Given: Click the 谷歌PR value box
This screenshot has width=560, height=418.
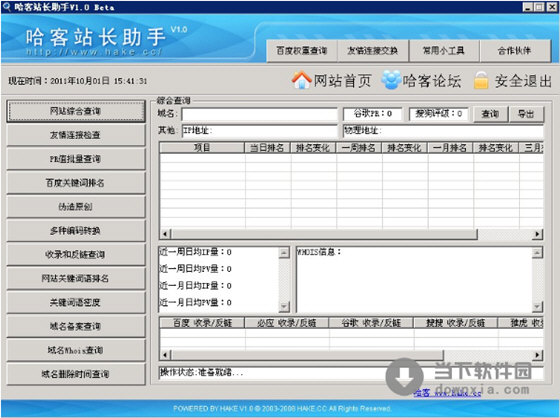Looking at the screenshot, I should coord(372,114).
